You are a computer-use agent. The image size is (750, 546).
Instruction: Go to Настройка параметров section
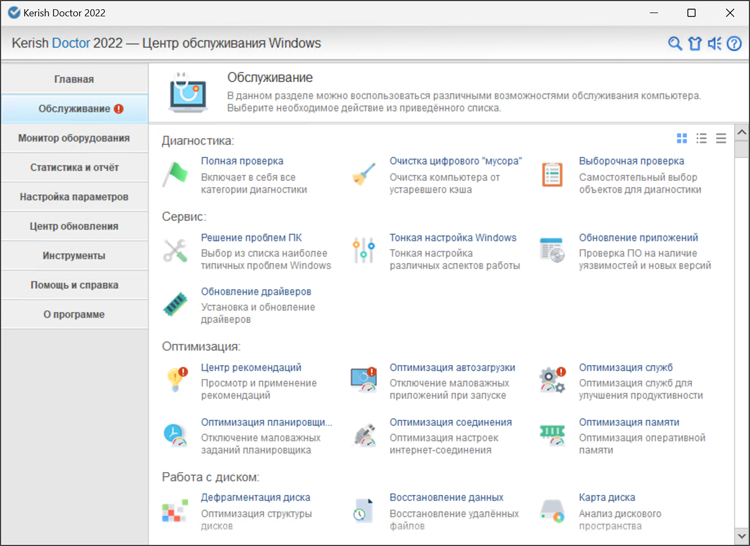click(74, 197)
